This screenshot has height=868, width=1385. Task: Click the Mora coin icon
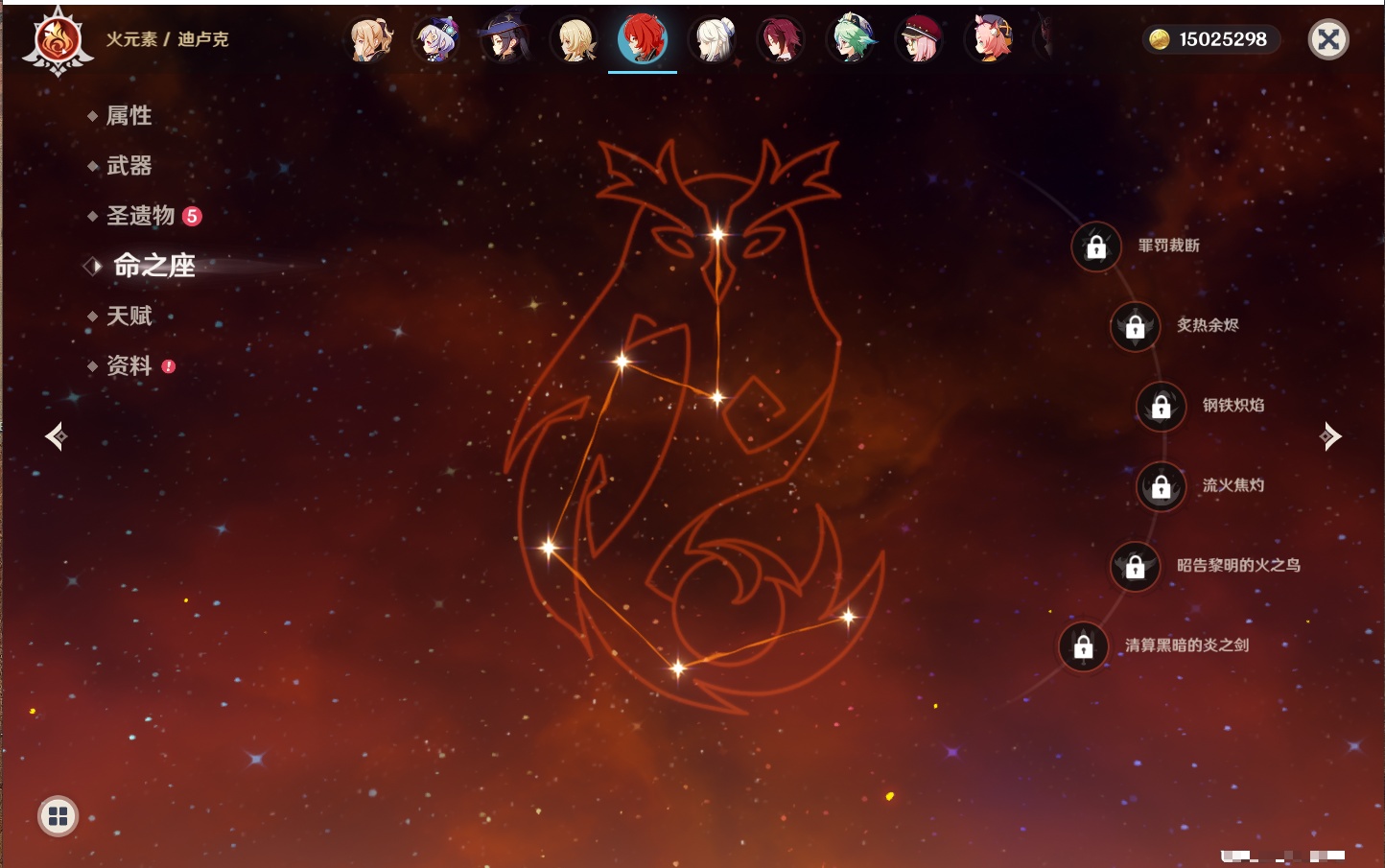1160,39
